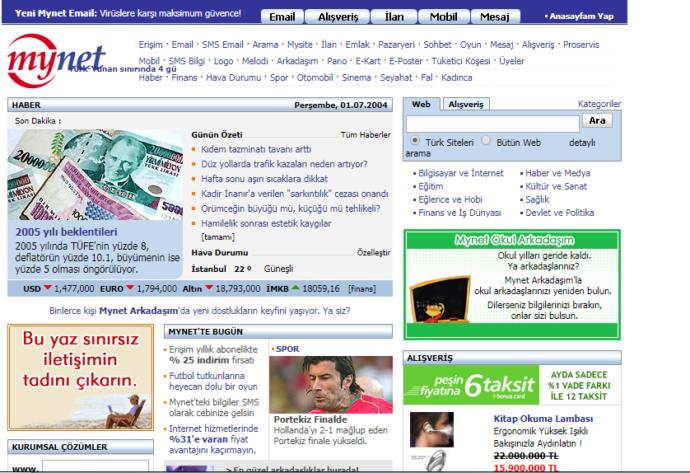The height and width of the screenshot is (473, 690).
Task: Open the 2005 yılı beklentileri headline
Action: (x=66, y=232)
